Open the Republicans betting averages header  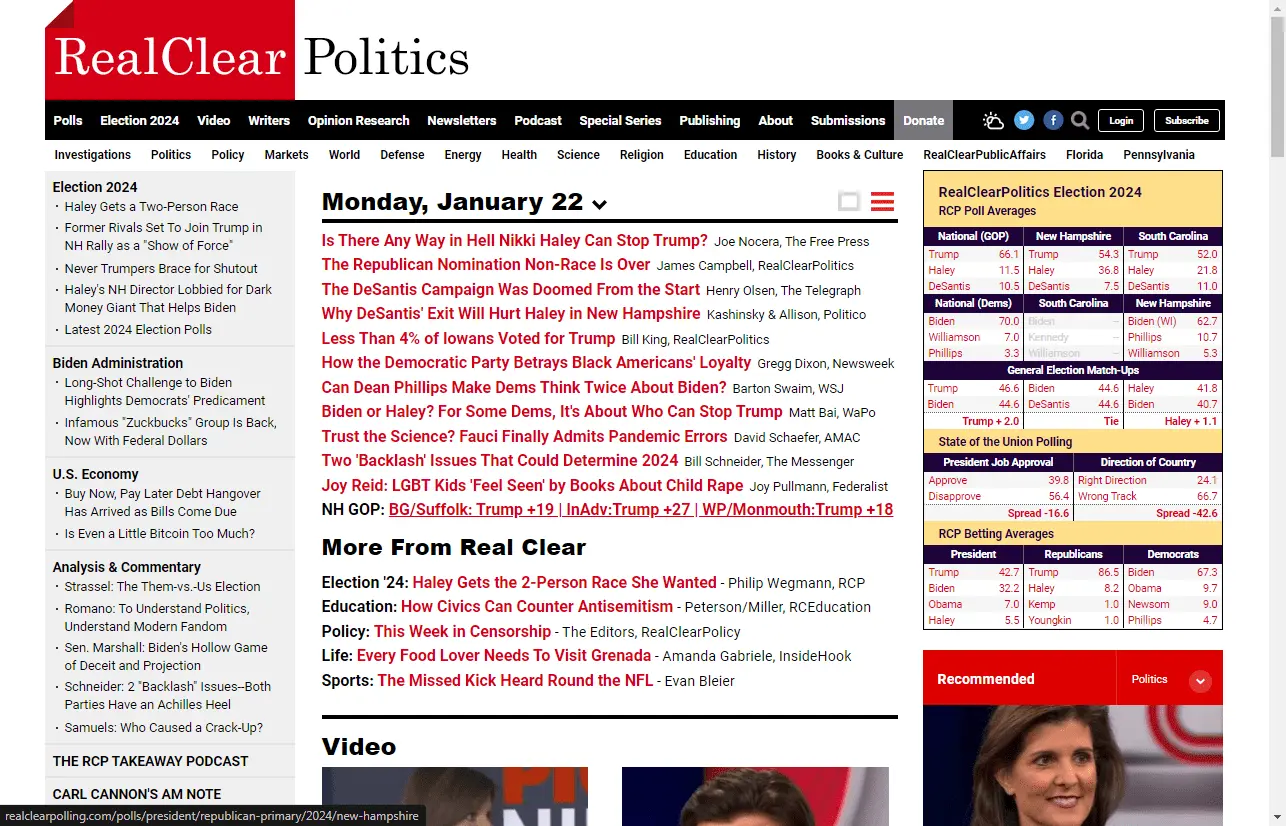(1073, 554)
